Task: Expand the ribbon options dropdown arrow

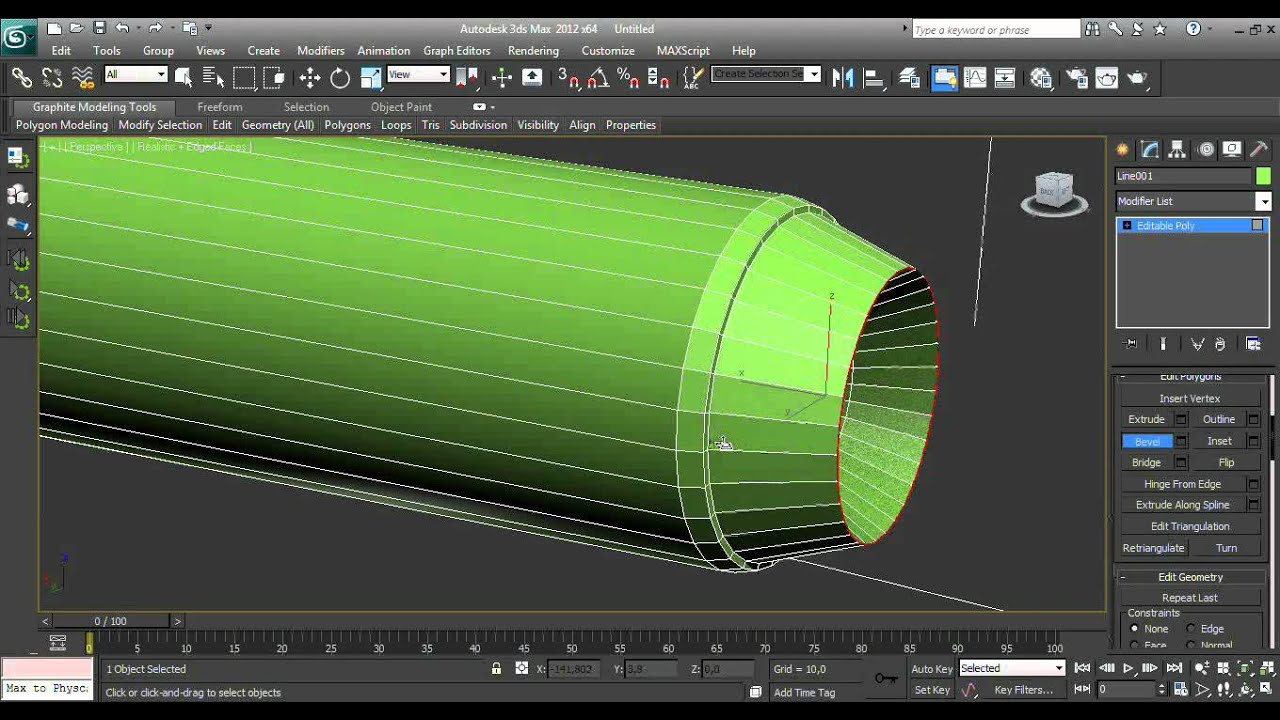Action: 492,107
